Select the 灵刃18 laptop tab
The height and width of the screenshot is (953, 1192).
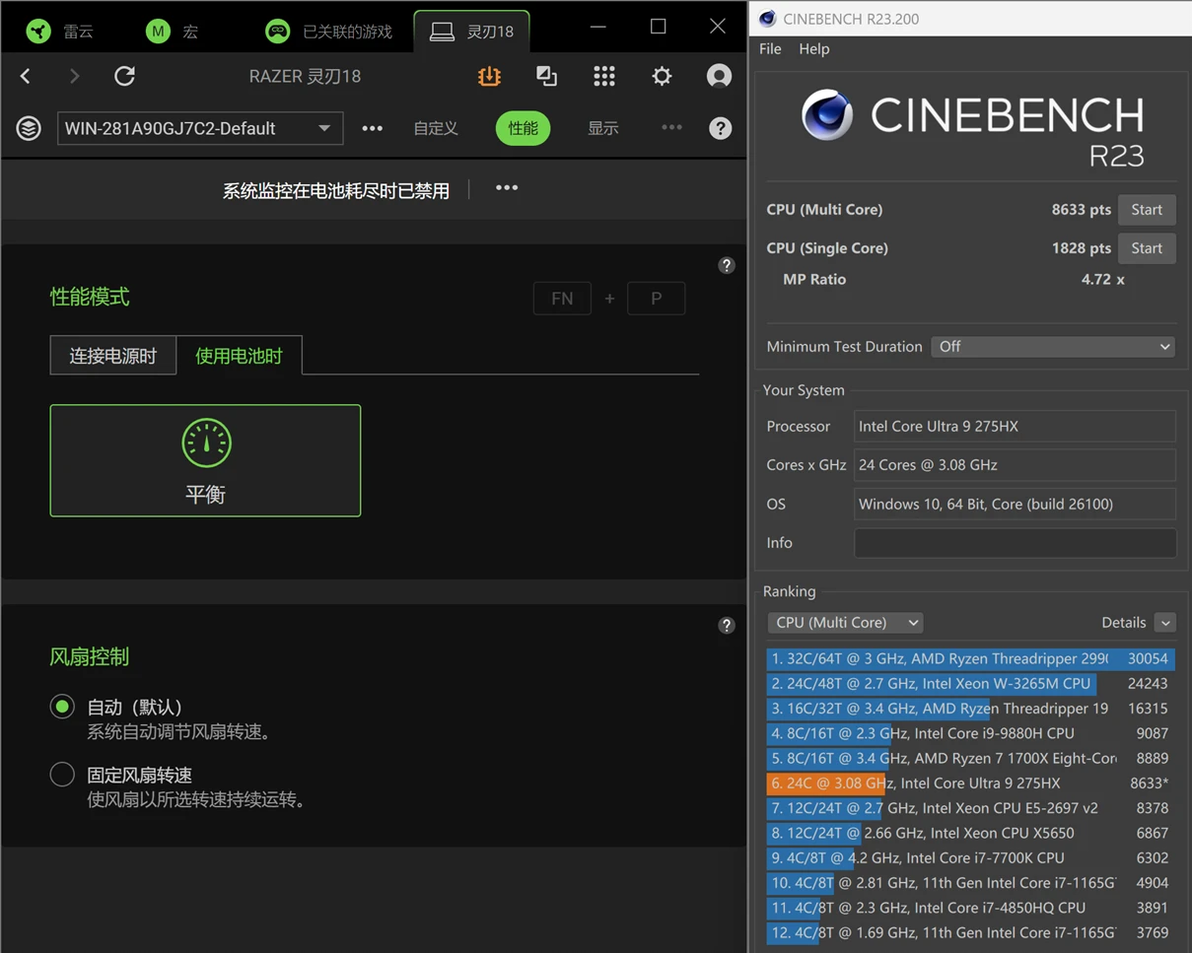pos(471,31)
